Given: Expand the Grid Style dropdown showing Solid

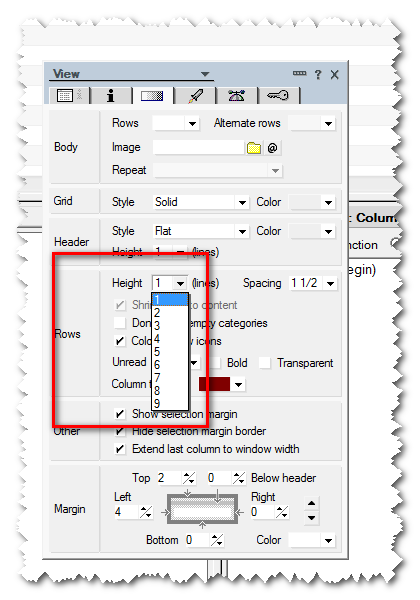Looking at the screenshot, I should (201, 202).
